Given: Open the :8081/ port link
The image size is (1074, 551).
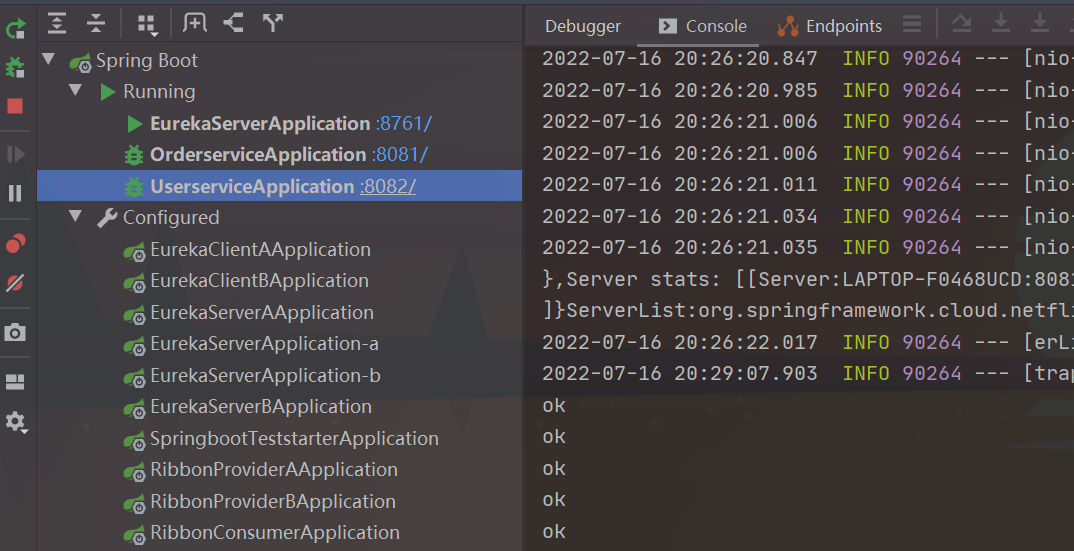Looking at the screenshot, I should (x=399, y=155).
